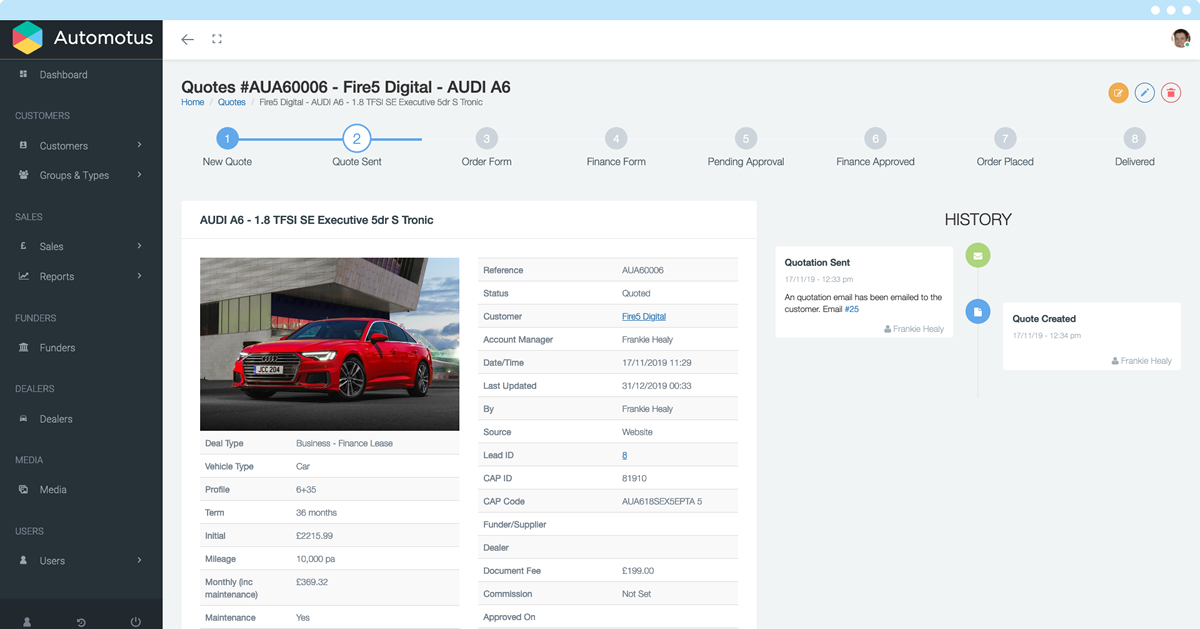Click the Dealers car icon
This screenshot has height=629, width=1200.
click(23, 418)
